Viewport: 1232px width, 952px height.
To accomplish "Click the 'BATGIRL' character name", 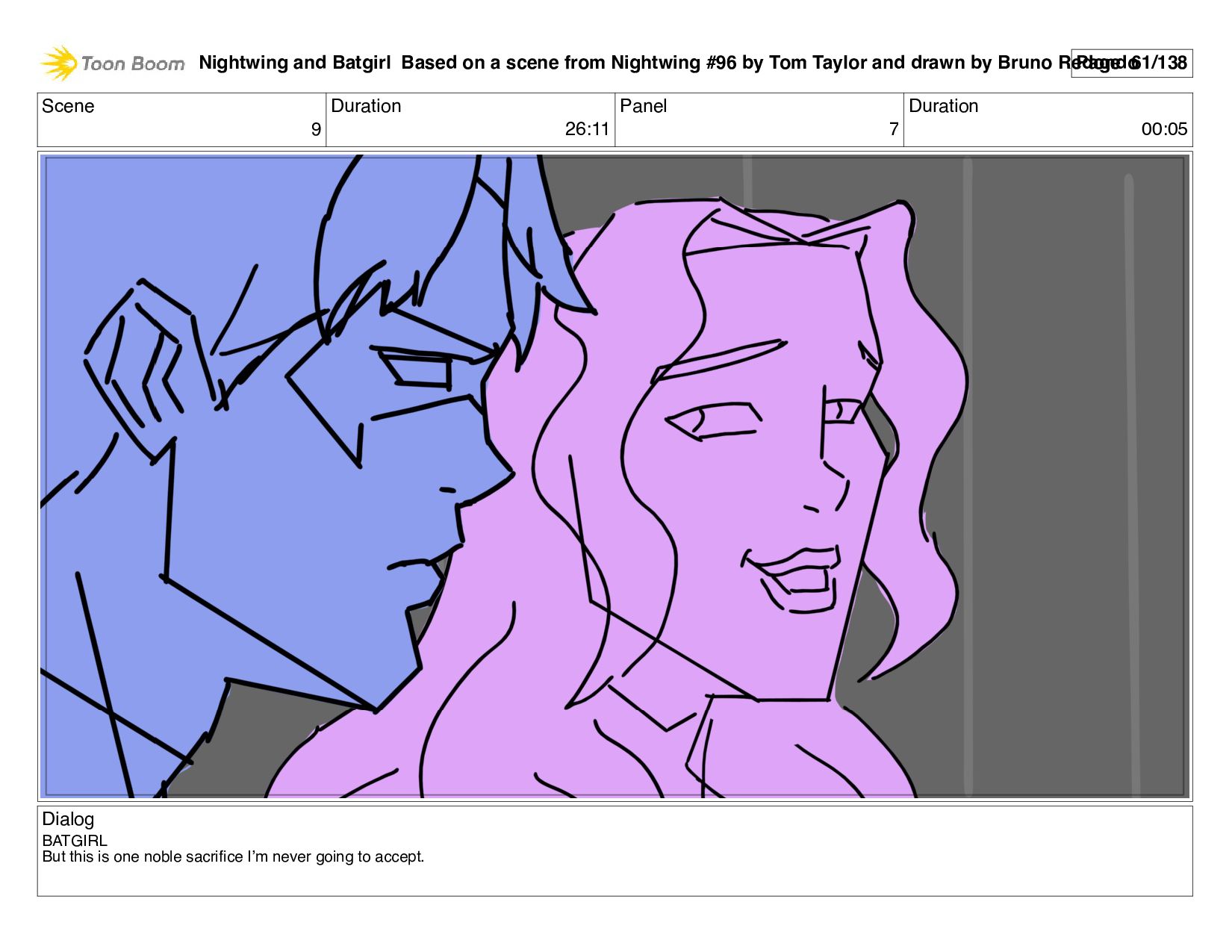I will [x=75, y=841].
